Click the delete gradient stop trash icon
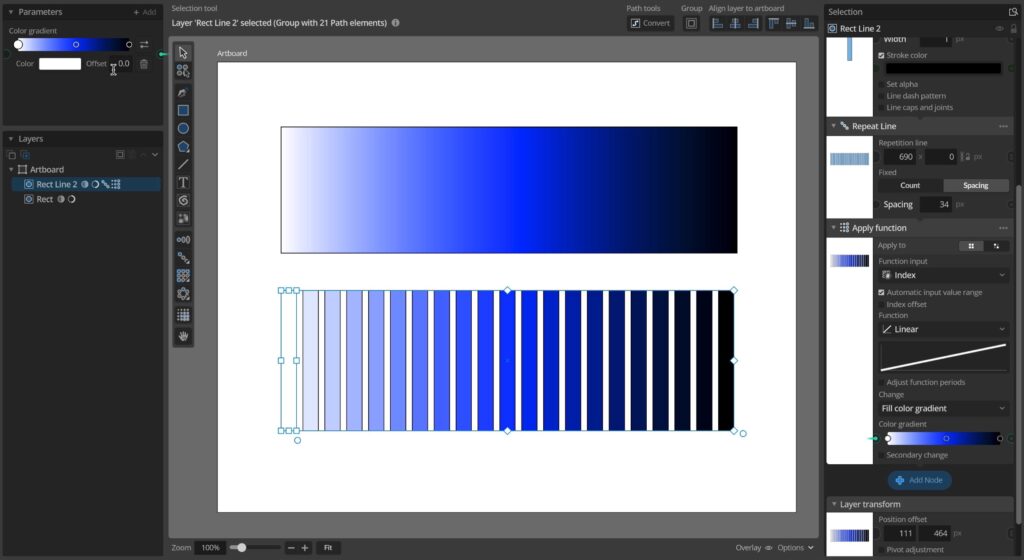The width and height of the screenshot is (1024, 560). 144,64
